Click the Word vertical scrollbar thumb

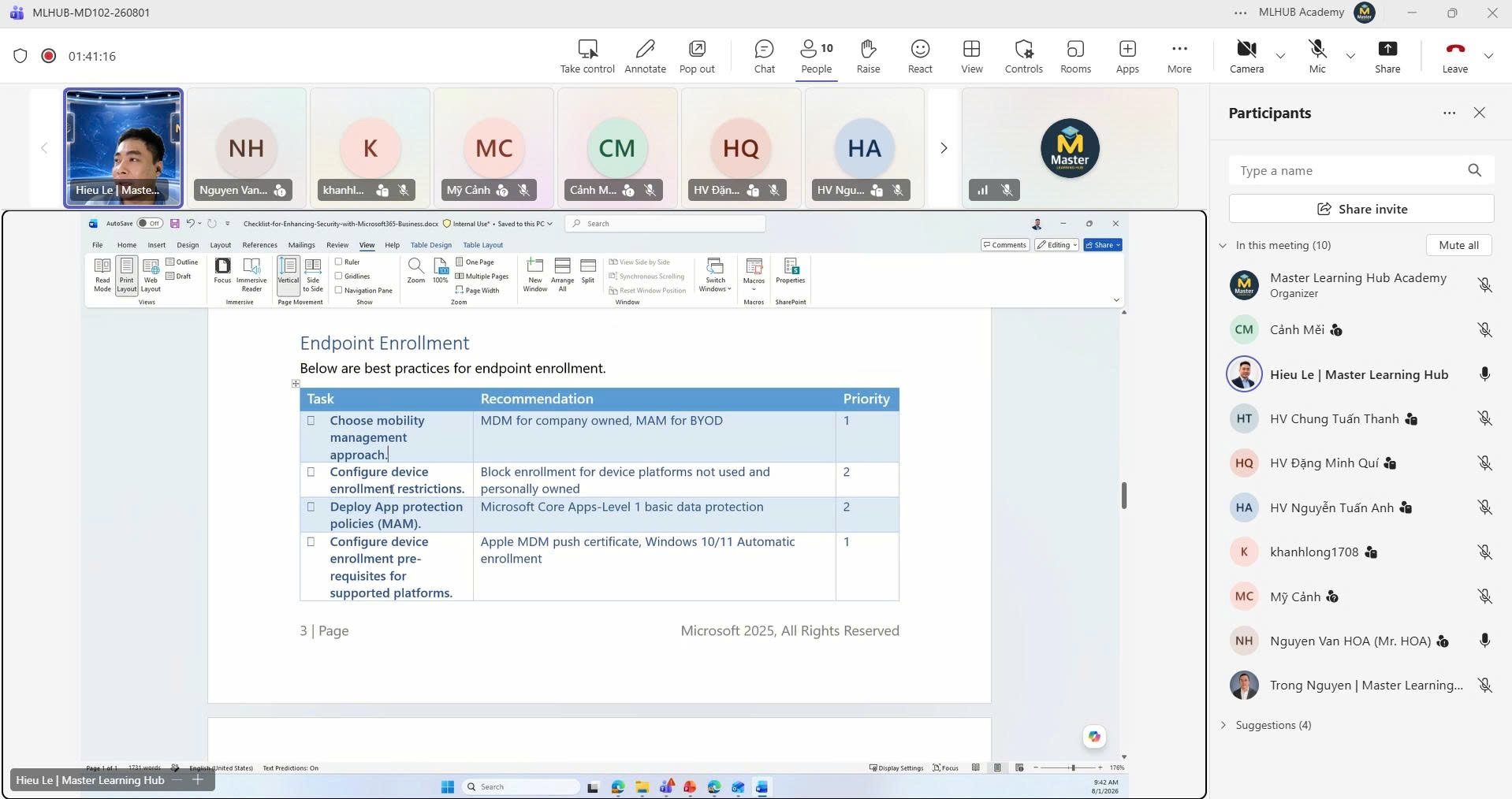[1124, 495]
